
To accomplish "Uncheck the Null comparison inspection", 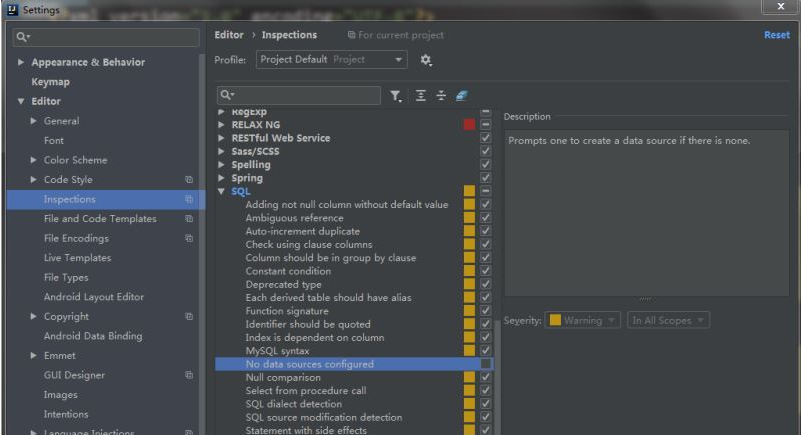I will 485,377.
